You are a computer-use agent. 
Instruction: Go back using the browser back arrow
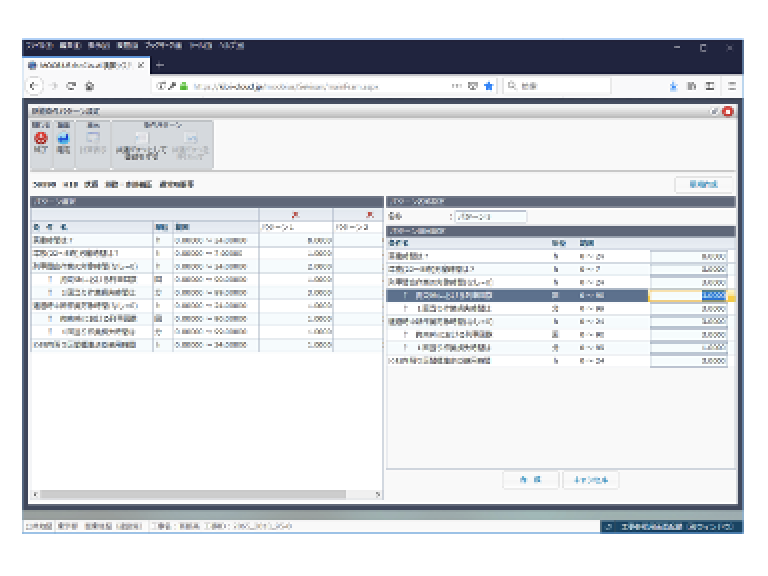tap(34, 86)
